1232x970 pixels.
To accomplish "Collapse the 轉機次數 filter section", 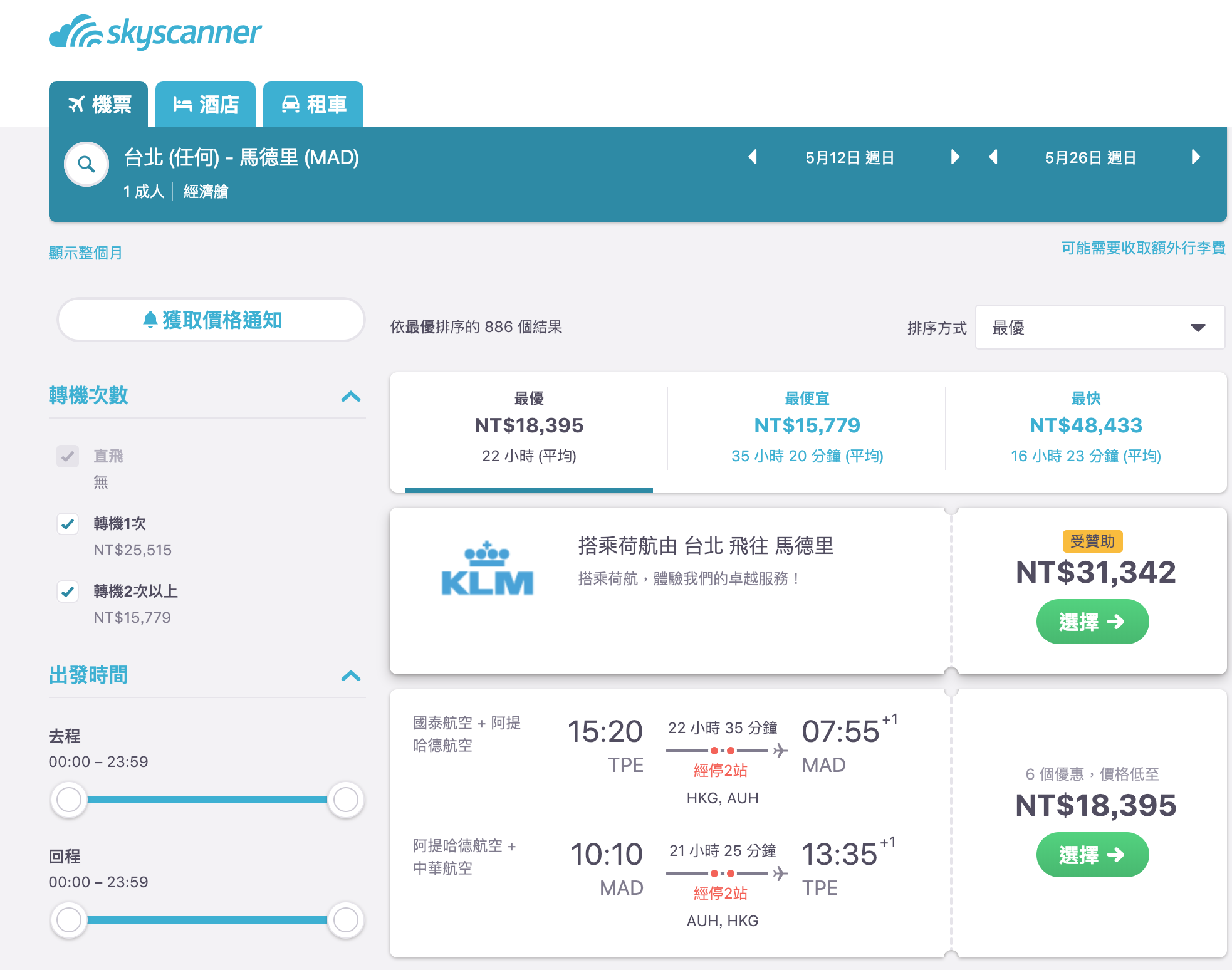I will [351, 396].
